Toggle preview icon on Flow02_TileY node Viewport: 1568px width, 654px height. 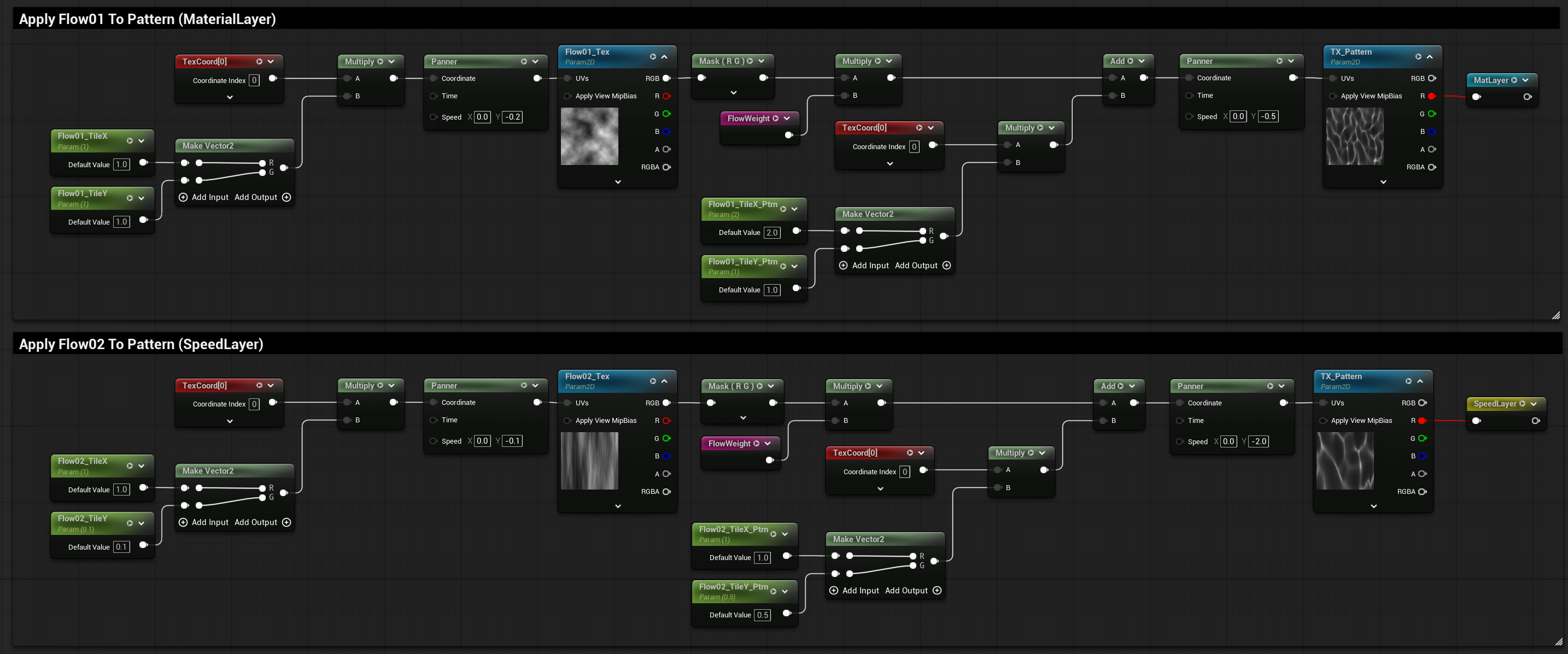pos(130,523)
